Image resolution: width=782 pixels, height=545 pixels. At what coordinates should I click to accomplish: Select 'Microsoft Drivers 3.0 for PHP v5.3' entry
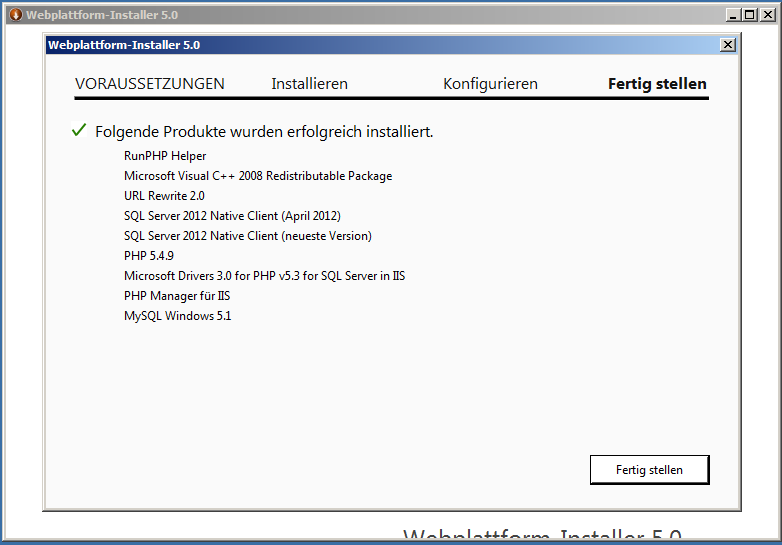tap(264, 276)
